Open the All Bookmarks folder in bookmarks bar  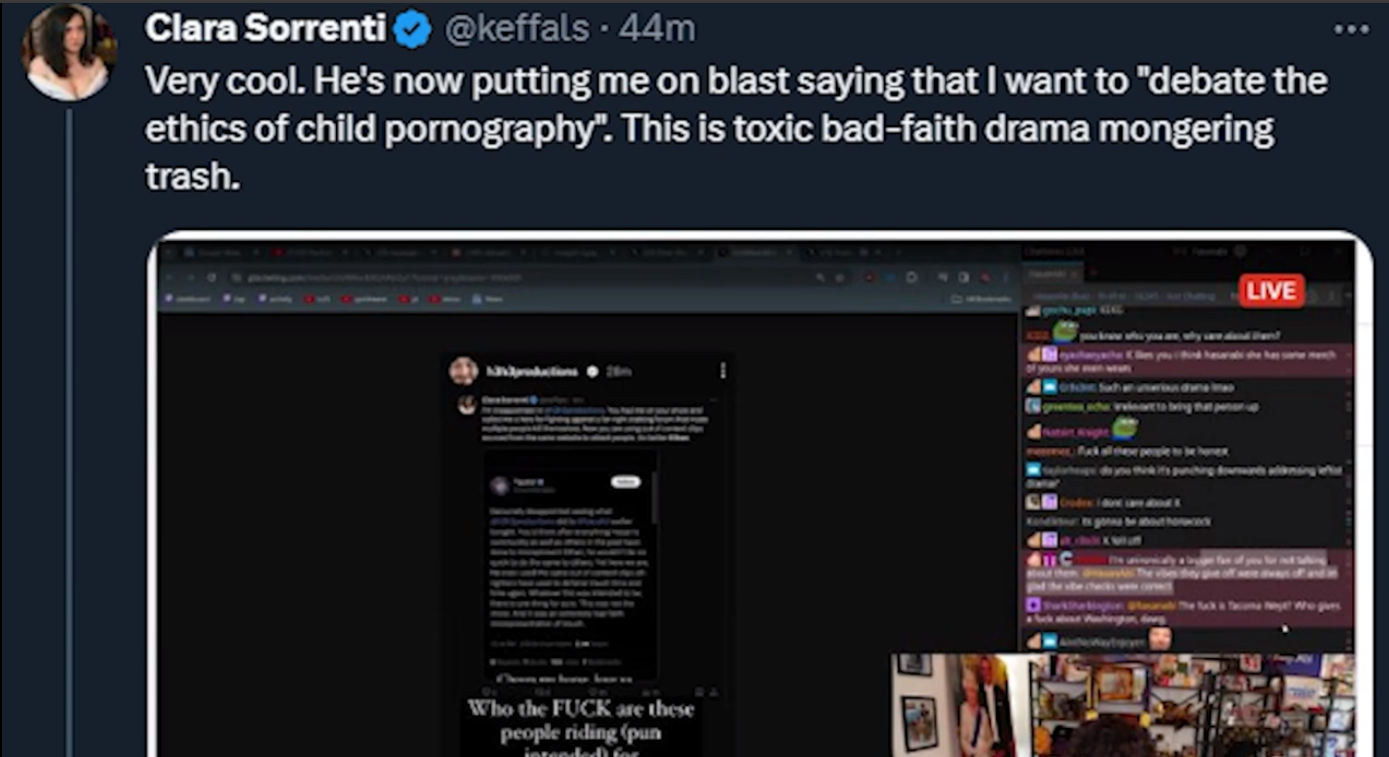(x=980, y=298)
